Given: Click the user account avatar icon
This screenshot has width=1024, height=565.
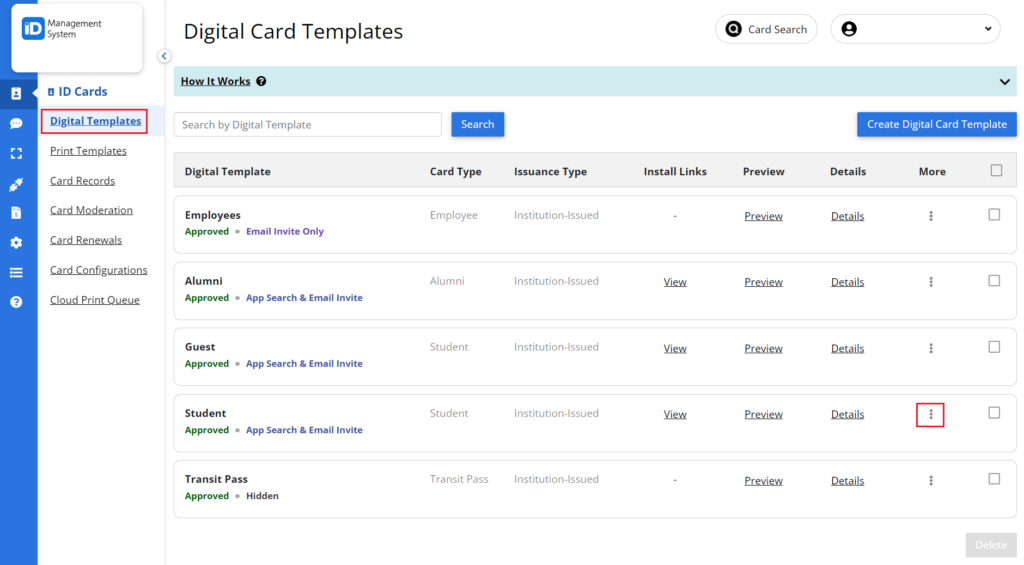Looking at the screenshot, I should click(x=849, y=29).
